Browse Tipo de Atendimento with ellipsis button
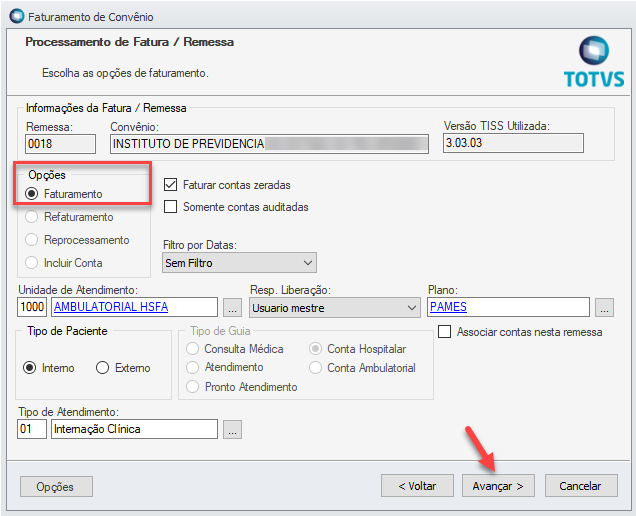This screenshot has width=636, height=516. (232, 430)
